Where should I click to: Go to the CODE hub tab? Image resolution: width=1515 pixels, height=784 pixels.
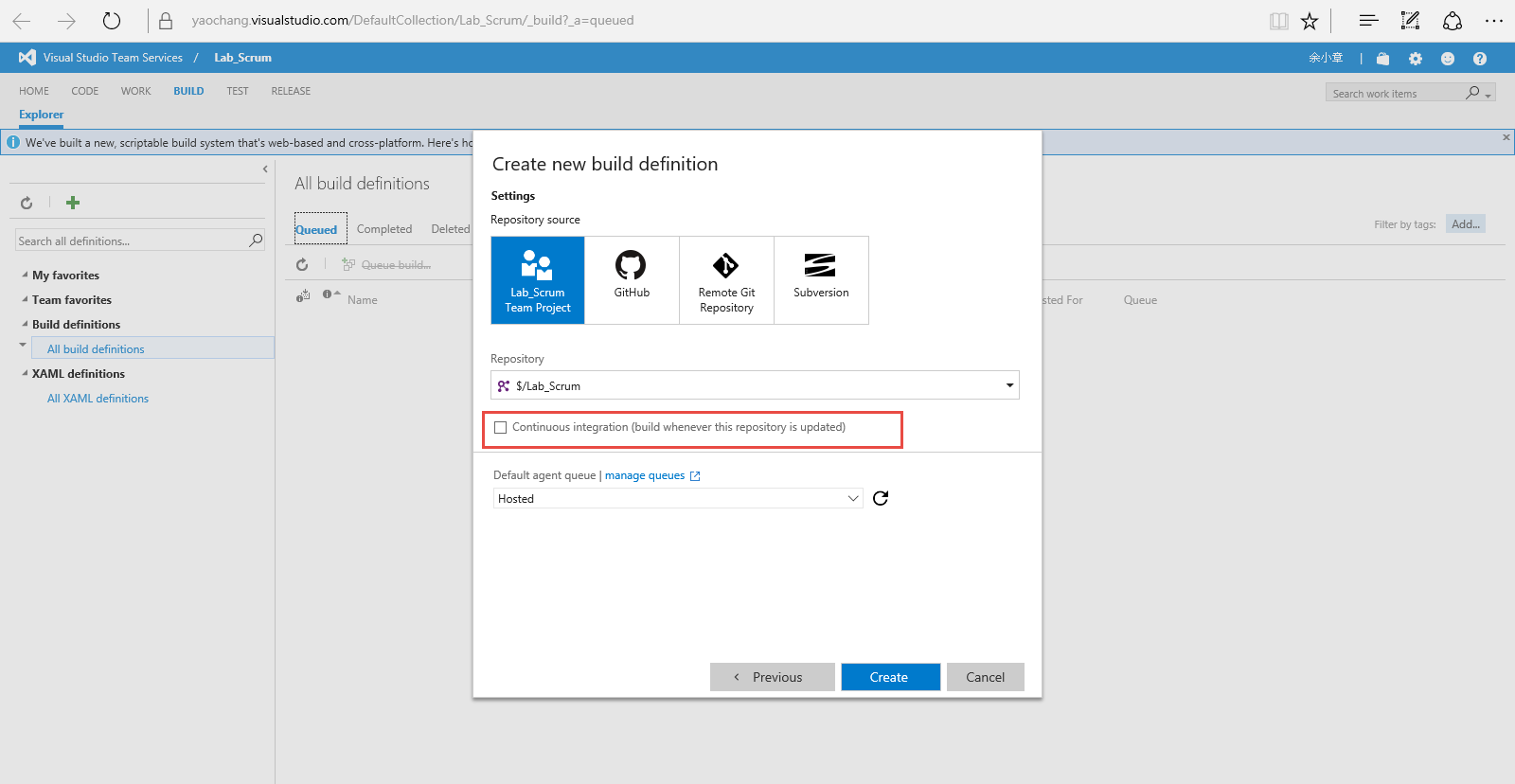click(85, 92)
